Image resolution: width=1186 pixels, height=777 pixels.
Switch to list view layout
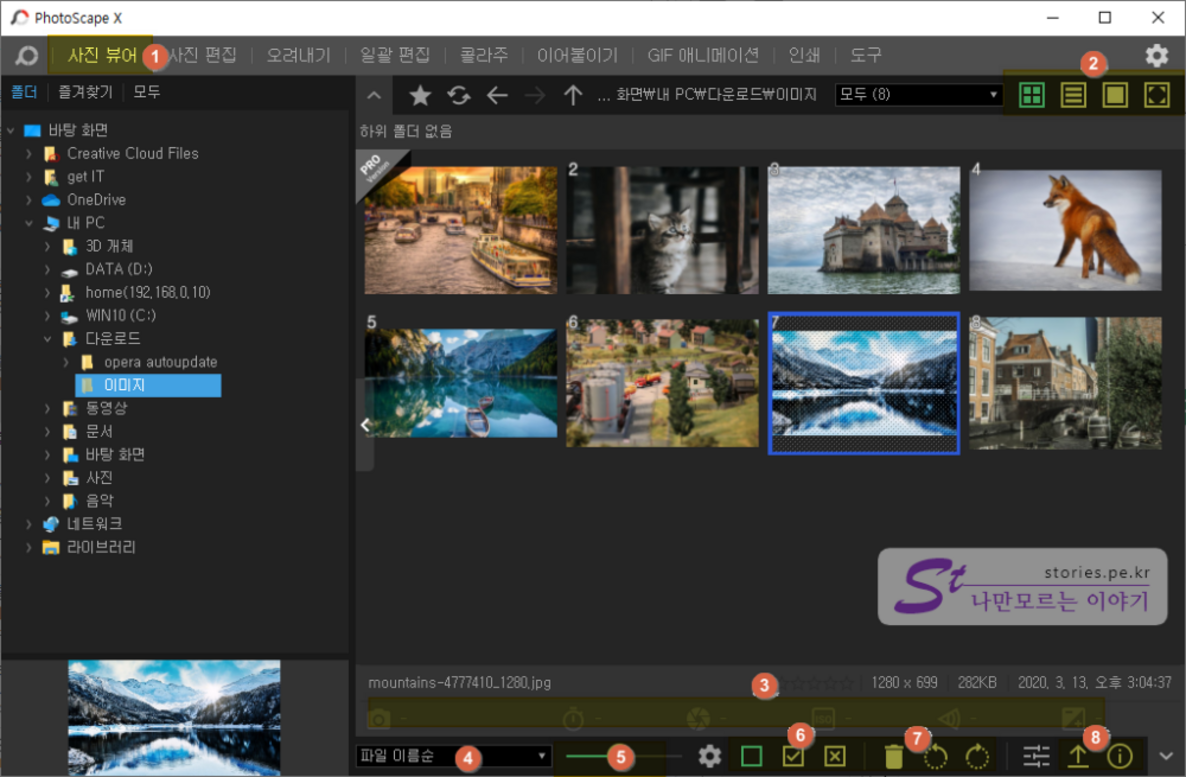[1073, 95]
